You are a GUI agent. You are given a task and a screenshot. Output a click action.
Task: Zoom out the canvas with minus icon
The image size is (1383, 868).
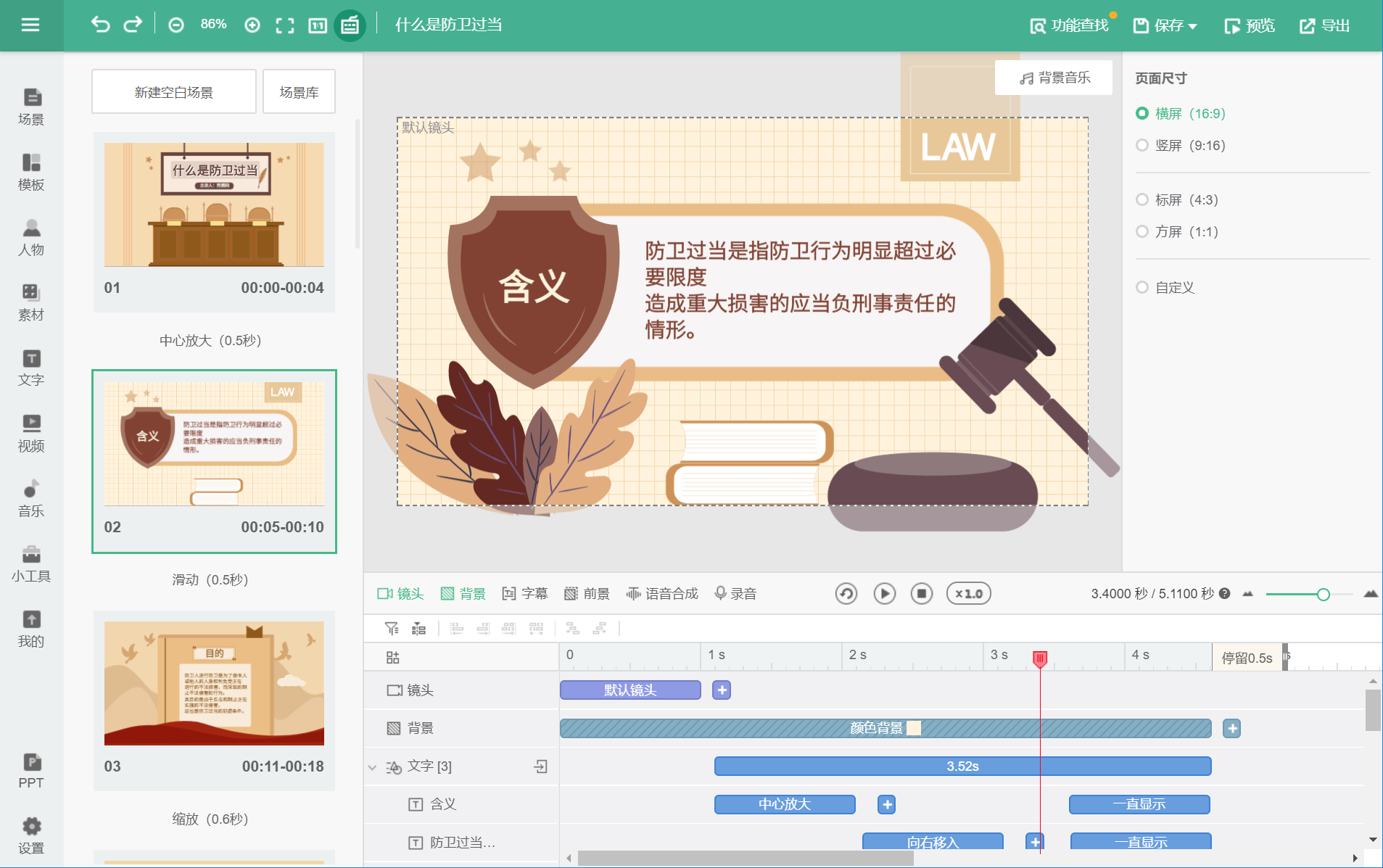pos(176,25)
